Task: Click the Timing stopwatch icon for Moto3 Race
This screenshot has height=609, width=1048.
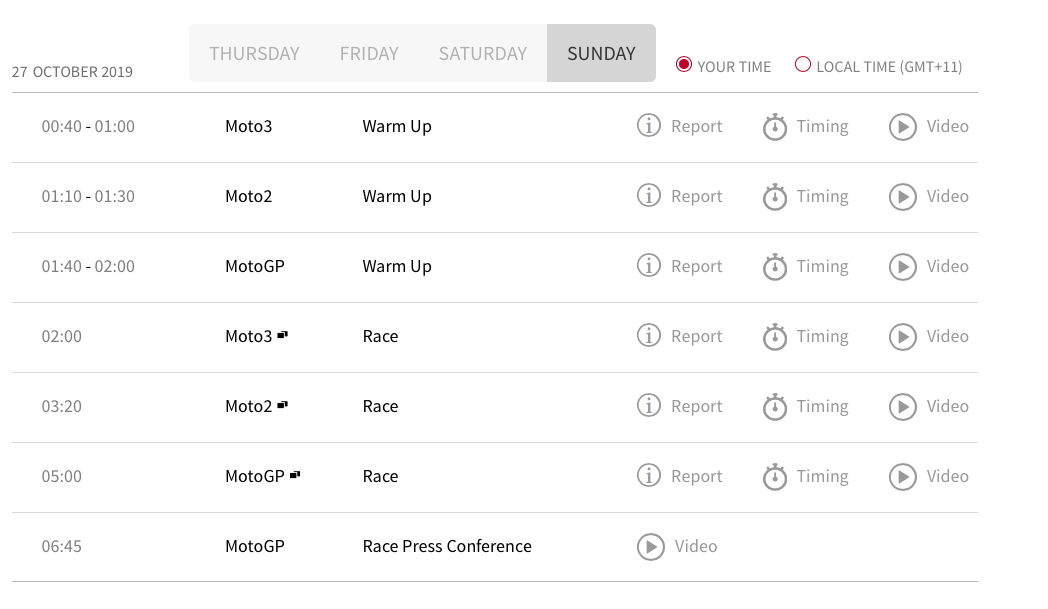Action: tap(775, 336)
